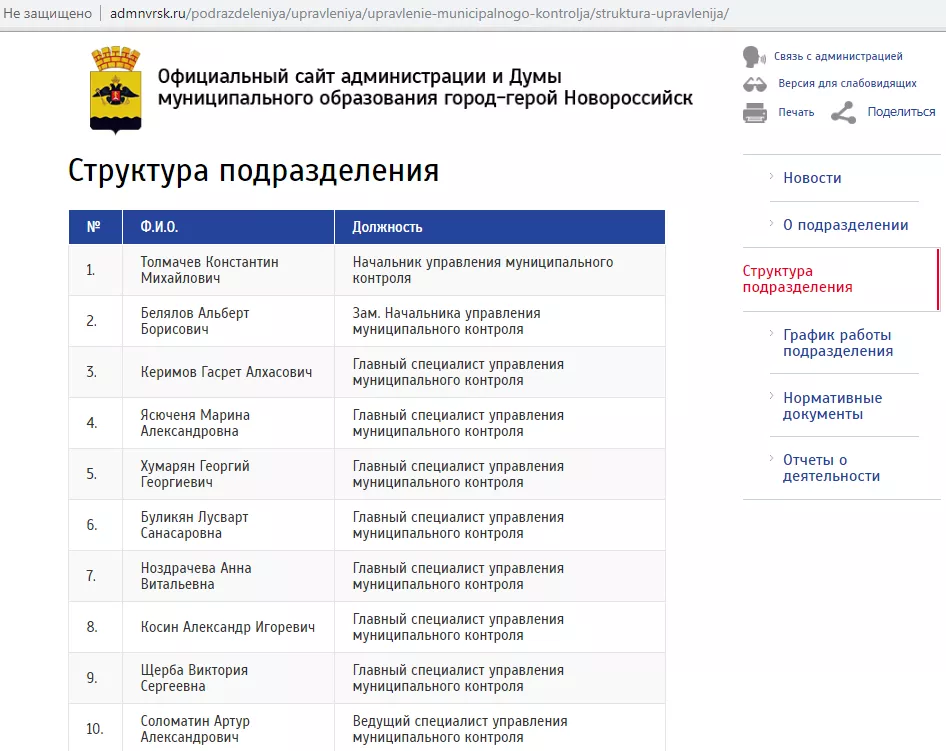Open Версия для слабовидящих link
This screenshot has width=946, height=751.
point(847,84)
